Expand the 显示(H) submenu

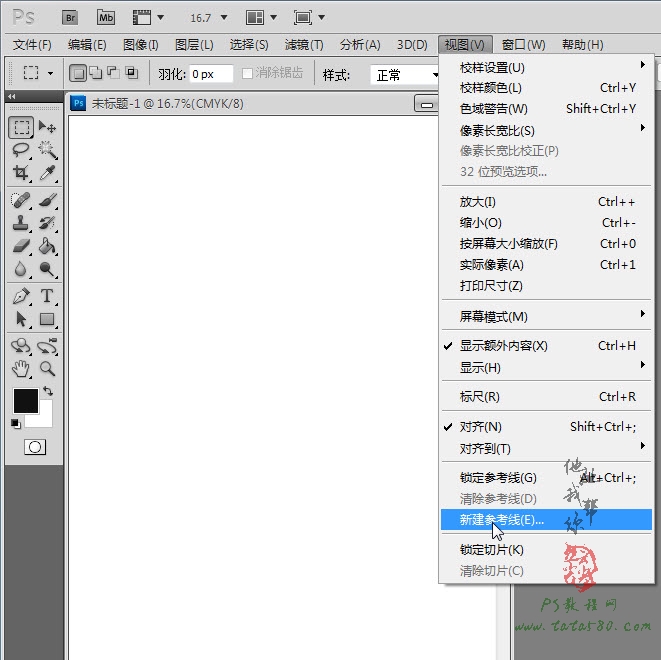(546, 368)
